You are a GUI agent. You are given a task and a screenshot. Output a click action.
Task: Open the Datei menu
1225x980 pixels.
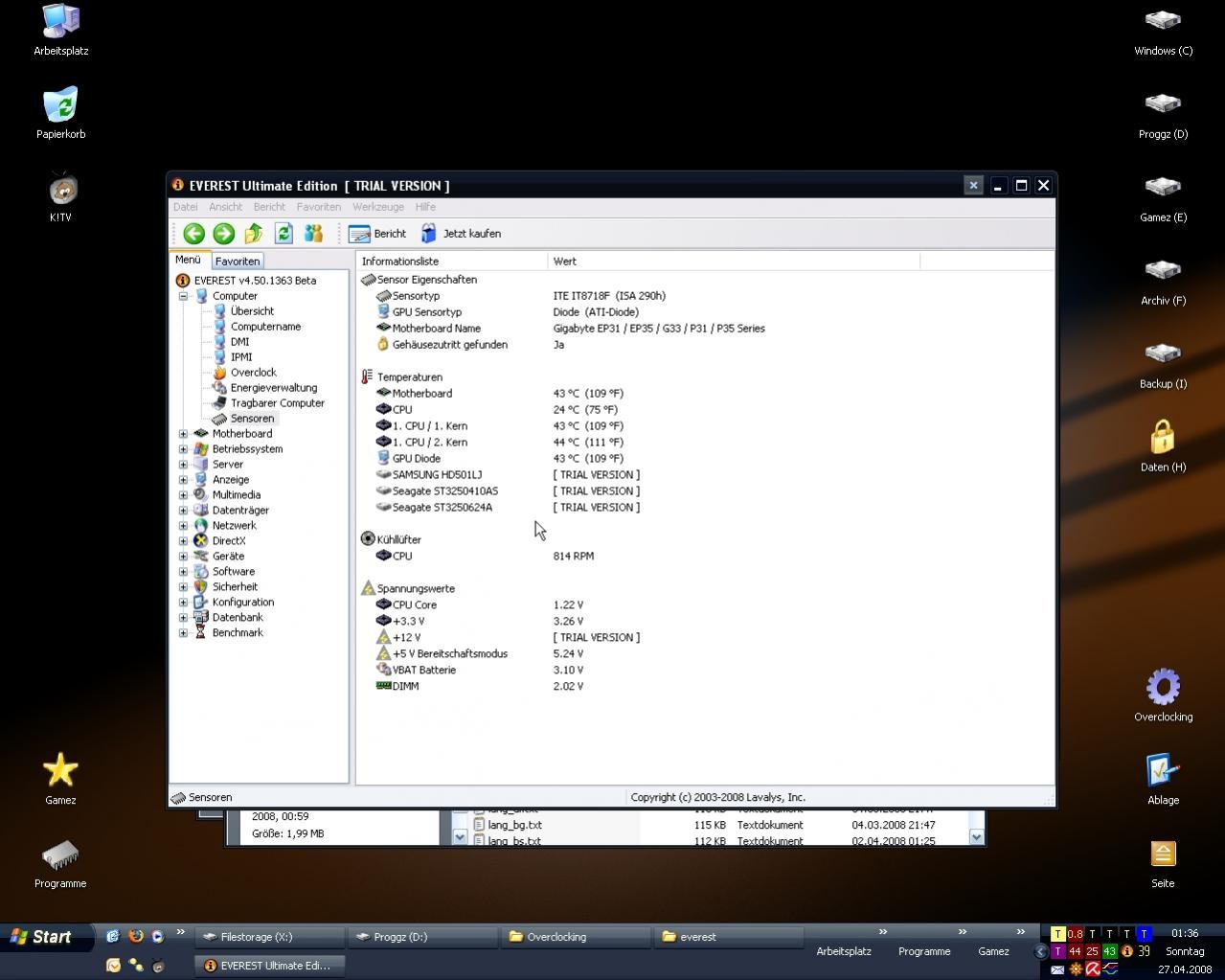(185, 207)
